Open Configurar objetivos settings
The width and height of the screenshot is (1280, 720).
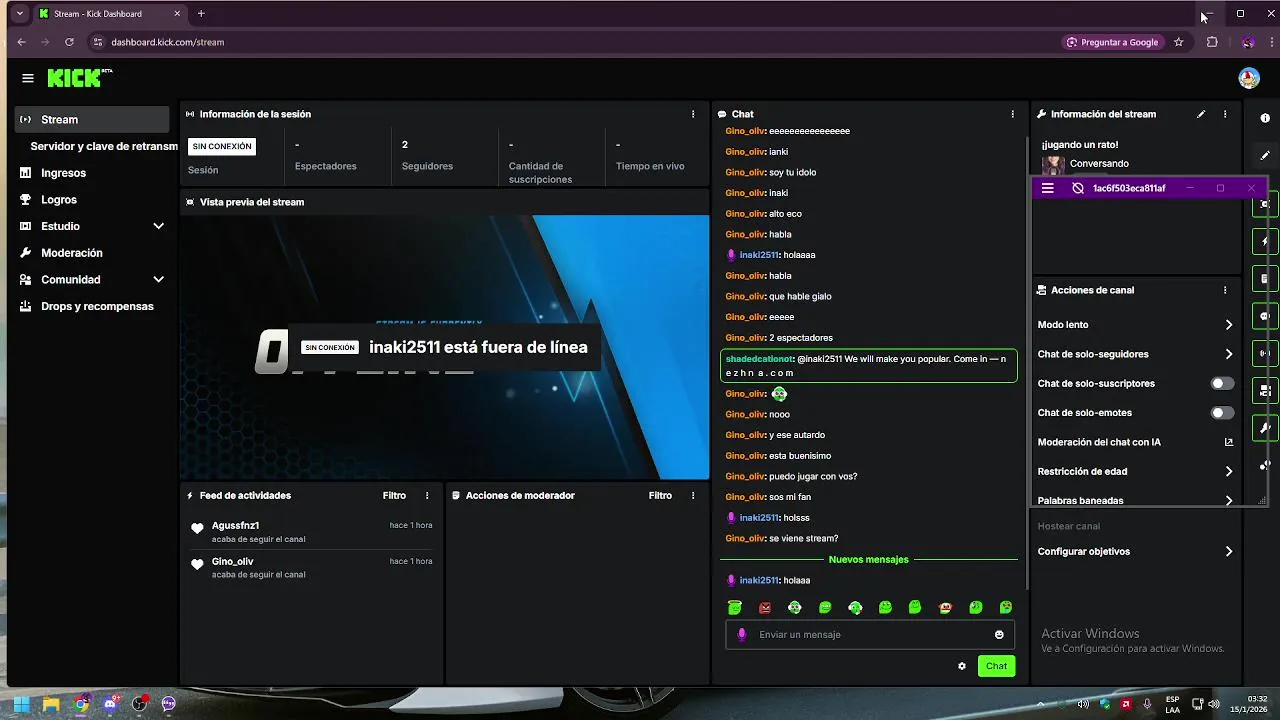[1135, 551]
